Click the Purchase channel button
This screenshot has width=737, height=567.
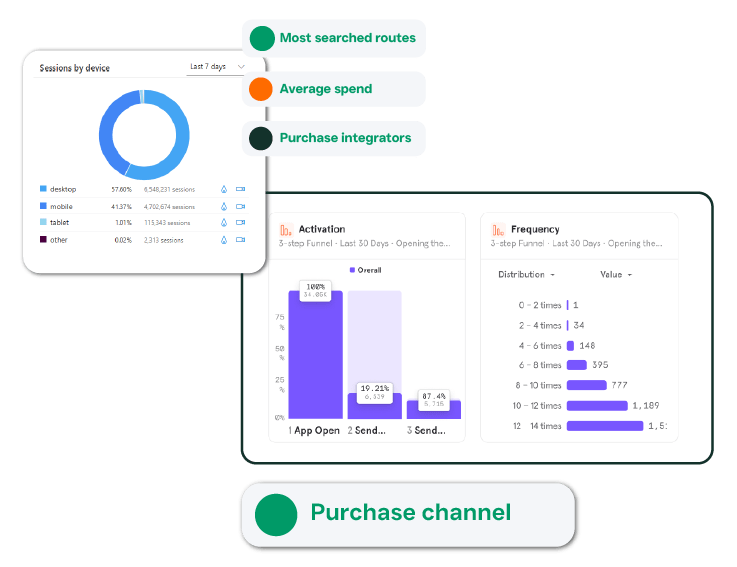pos(409,513)
